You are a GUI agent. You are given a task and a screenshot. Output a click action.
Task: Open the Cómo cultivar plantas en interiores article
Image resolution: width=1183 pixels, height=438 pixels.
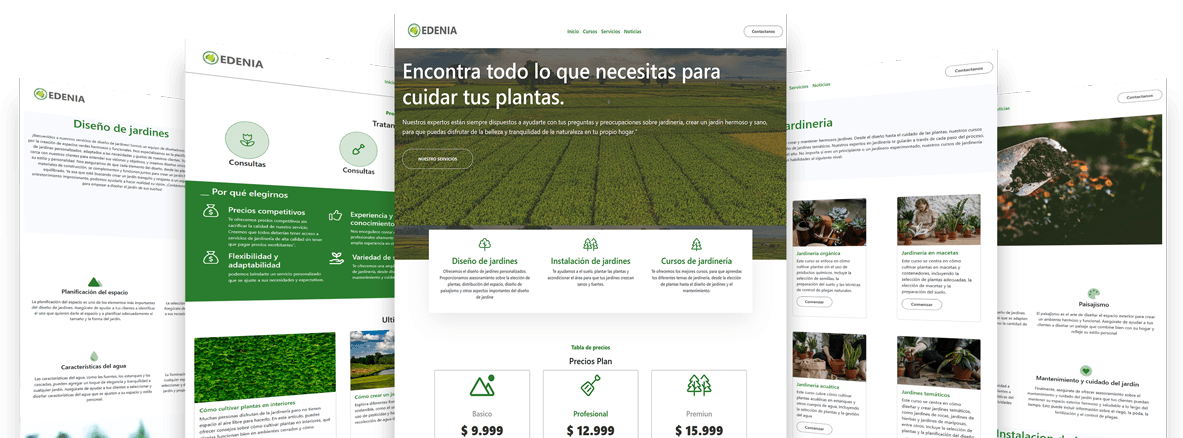click(x=247, y=404)
